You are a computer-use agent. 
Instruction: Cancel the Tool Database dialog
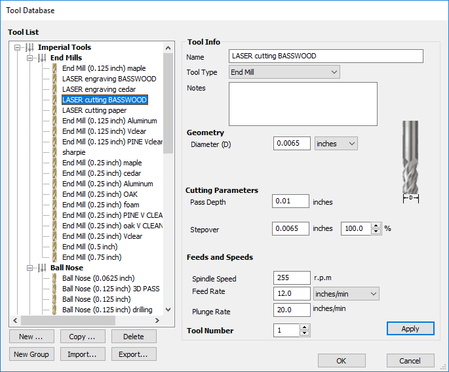(x=410, y=361)
